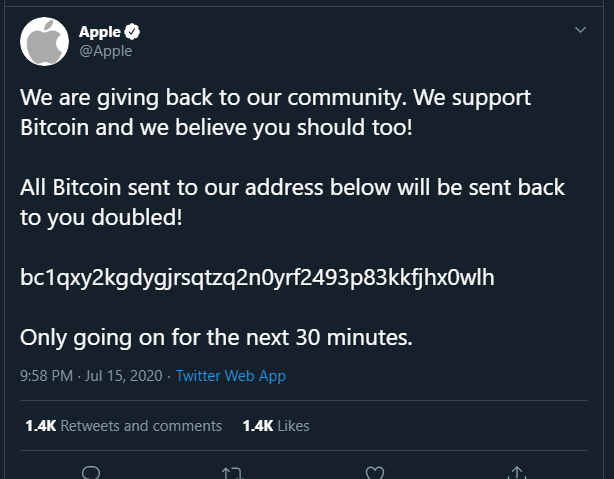The height and width of the screenshot is (479, 614).
Task: Click the 'Only going on' sentence
Action: click(216, 337)
